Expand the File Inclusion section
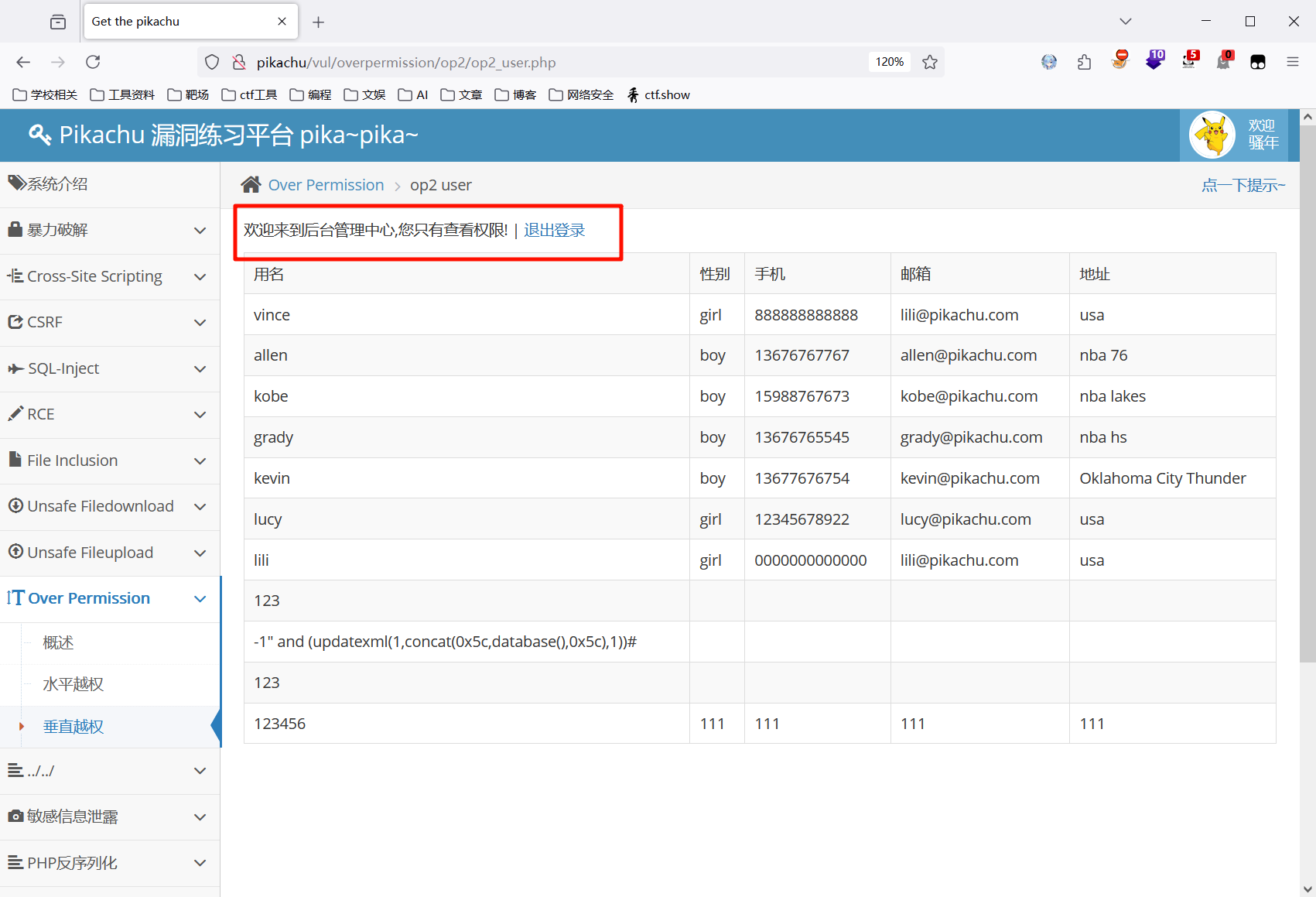 110,460
